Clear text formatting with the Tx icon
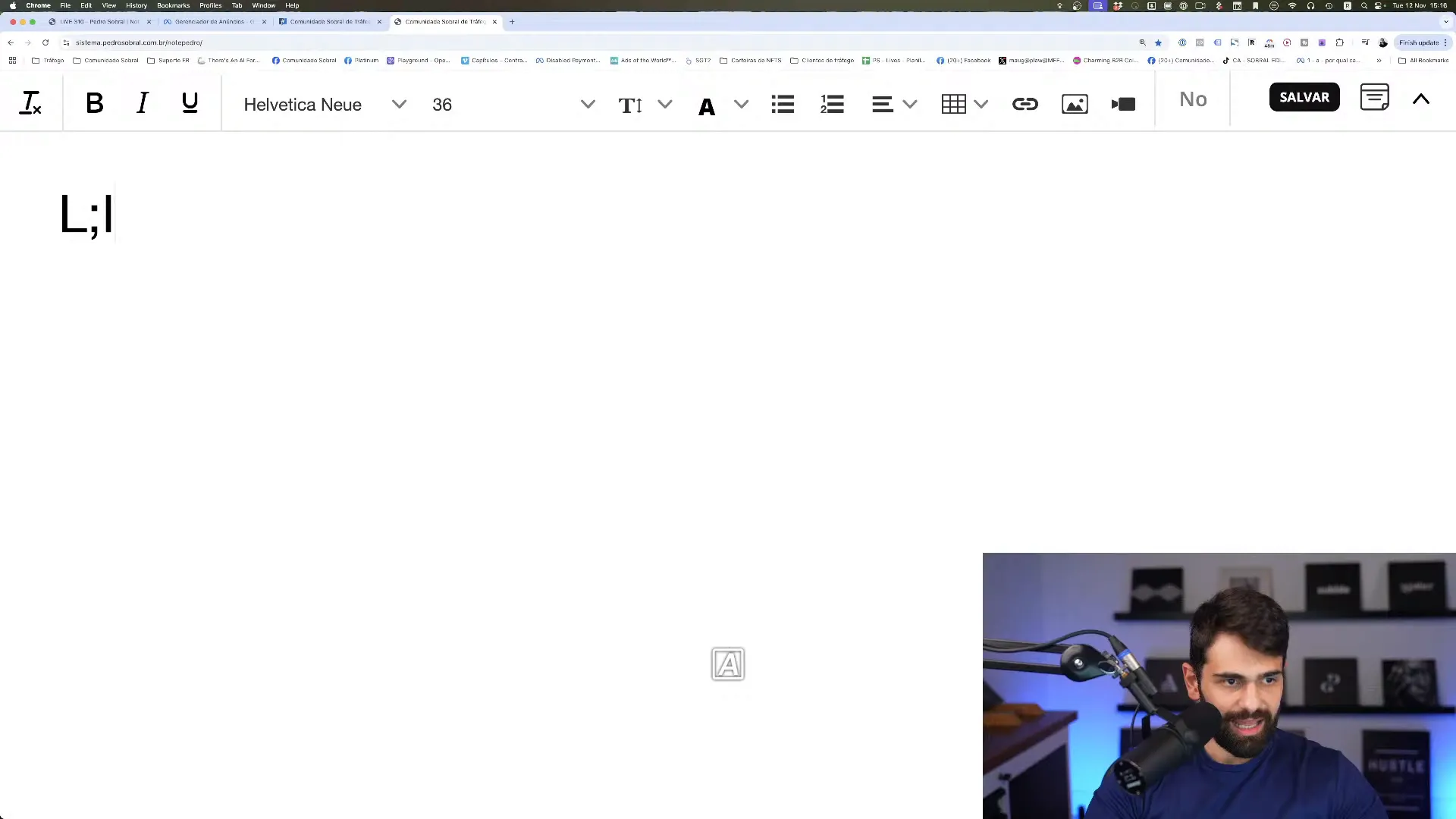1456x819 pixels. 30,103
